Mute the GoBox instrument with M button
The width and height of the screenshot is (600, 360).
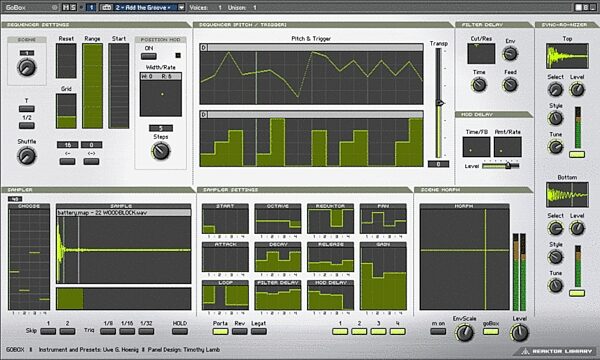click(x=65, y=7)
